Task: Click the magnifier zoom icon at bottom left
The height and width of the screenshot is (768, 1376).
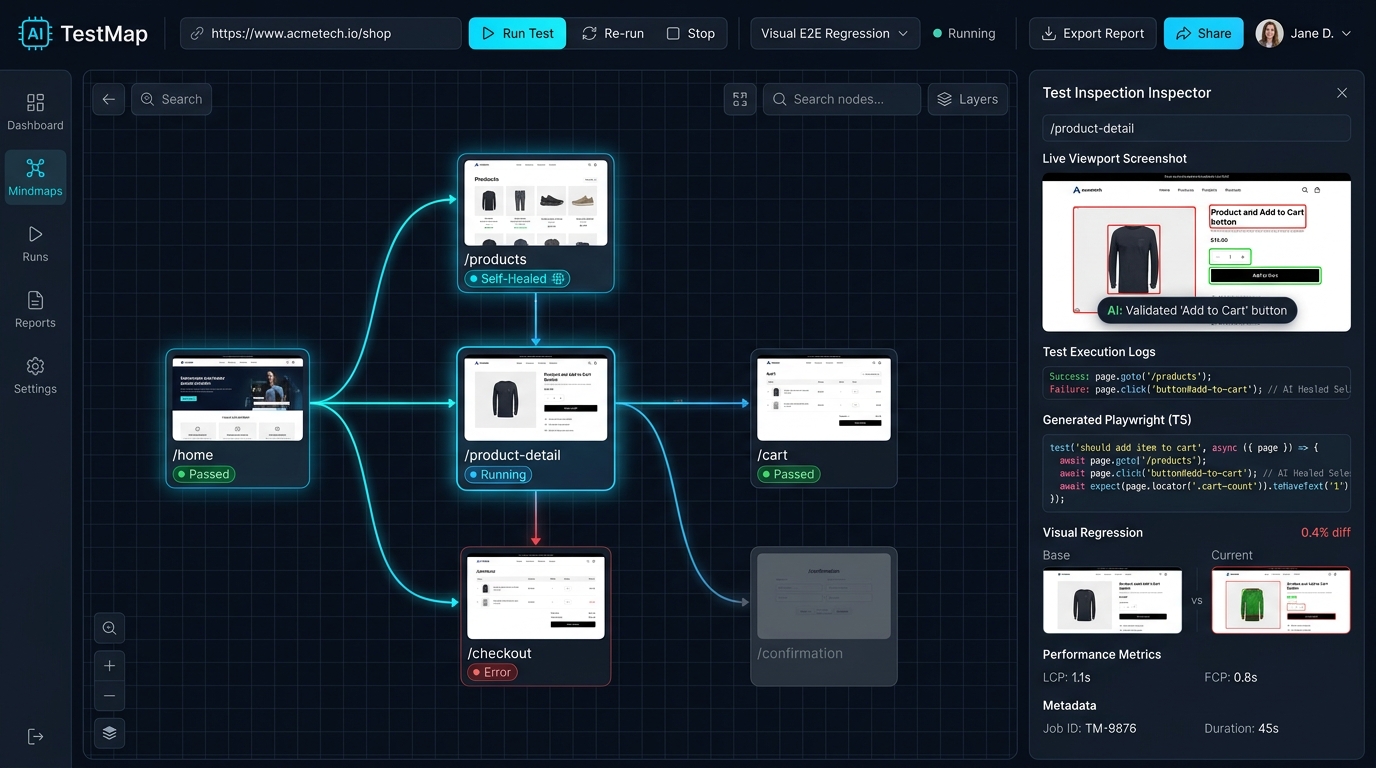Action: click(x=110, y=628)
